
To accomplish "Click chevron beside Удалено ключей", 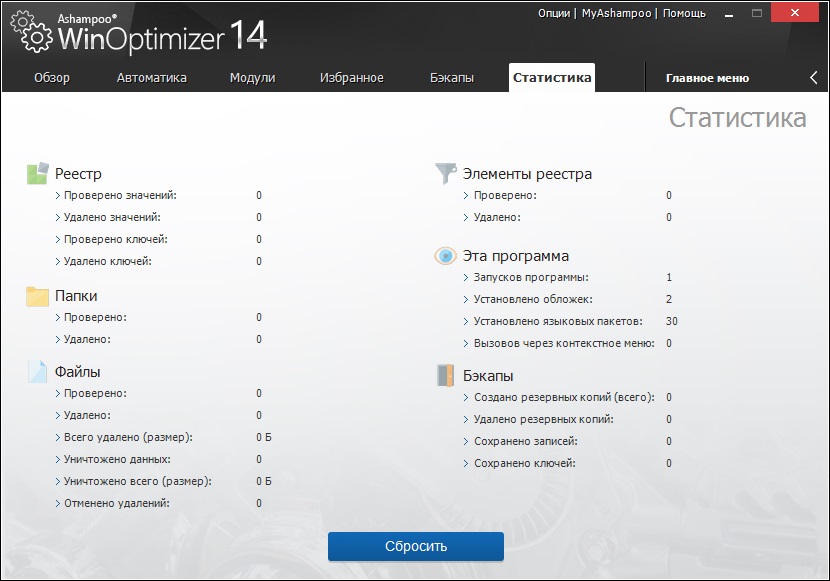I will click(x=58, y=261).
